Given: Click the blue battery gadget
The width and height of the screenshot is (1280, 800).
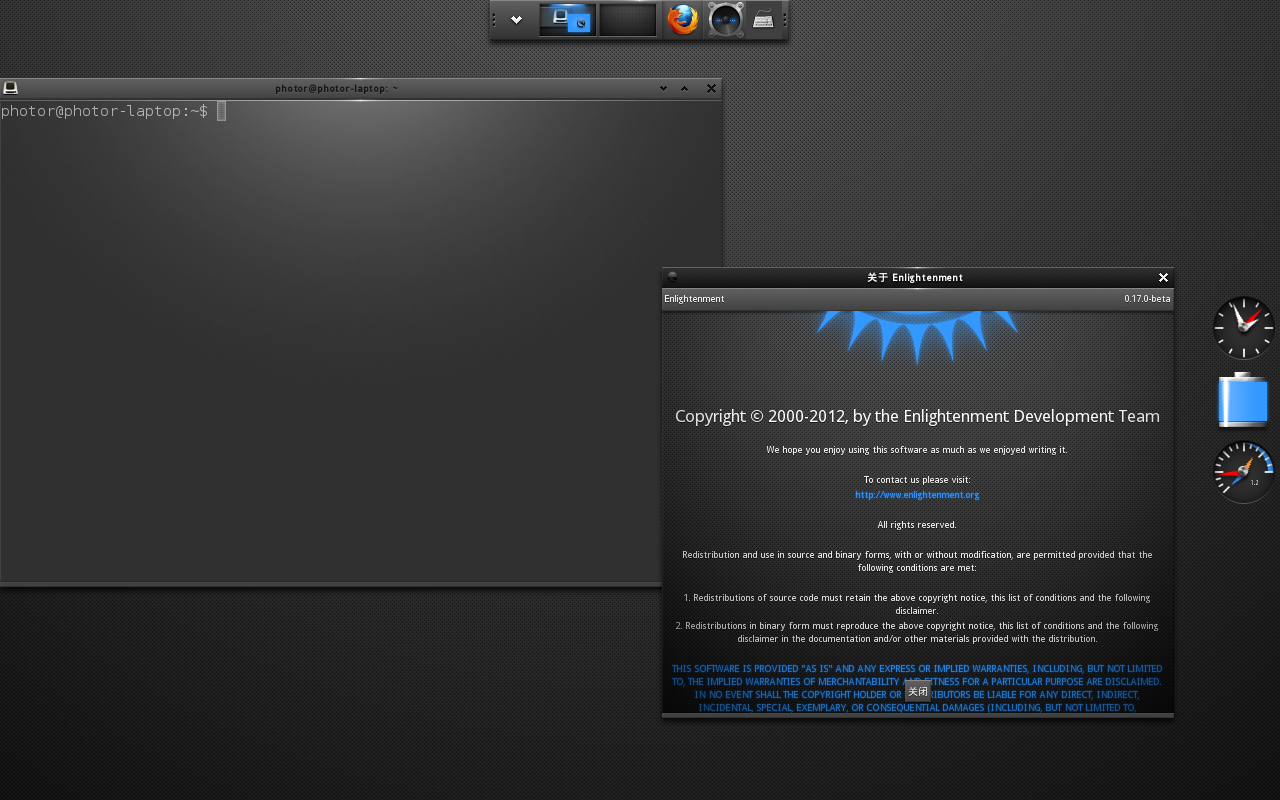Looking at the screenshot, I should 1243,400.
